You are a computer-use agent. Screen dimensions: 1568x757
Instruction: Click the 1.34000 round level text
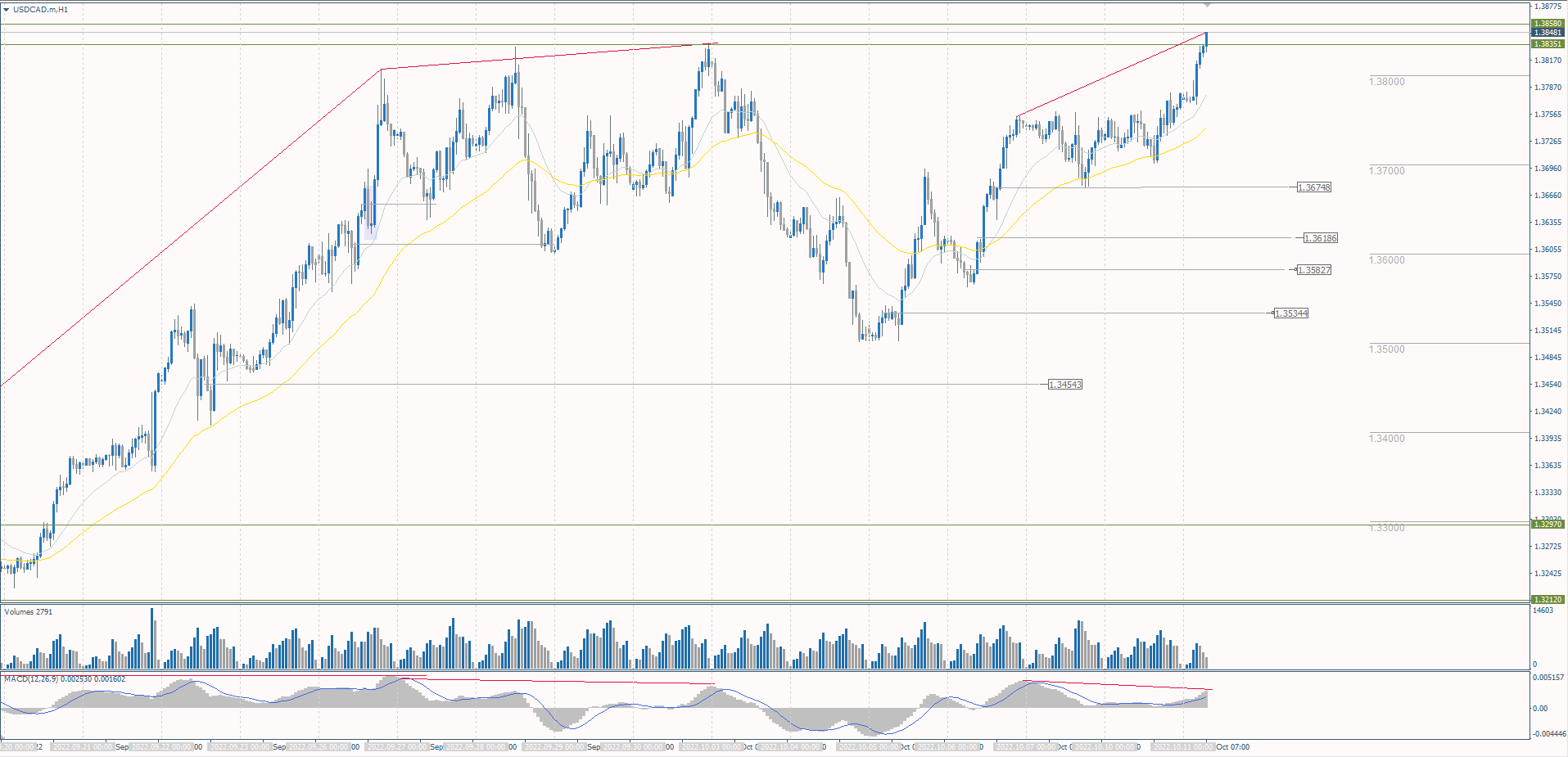1387,439
